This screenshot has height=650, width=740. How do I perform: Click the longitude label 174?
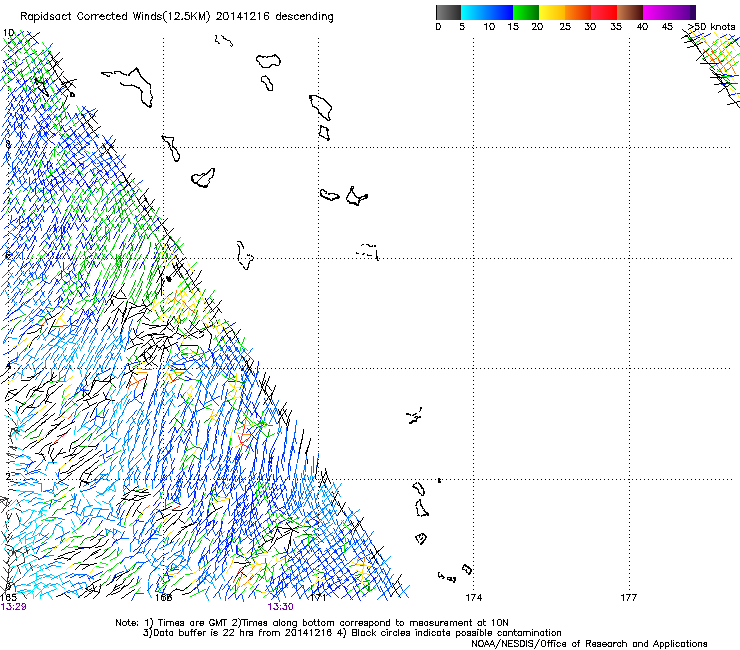pos(474,598)
